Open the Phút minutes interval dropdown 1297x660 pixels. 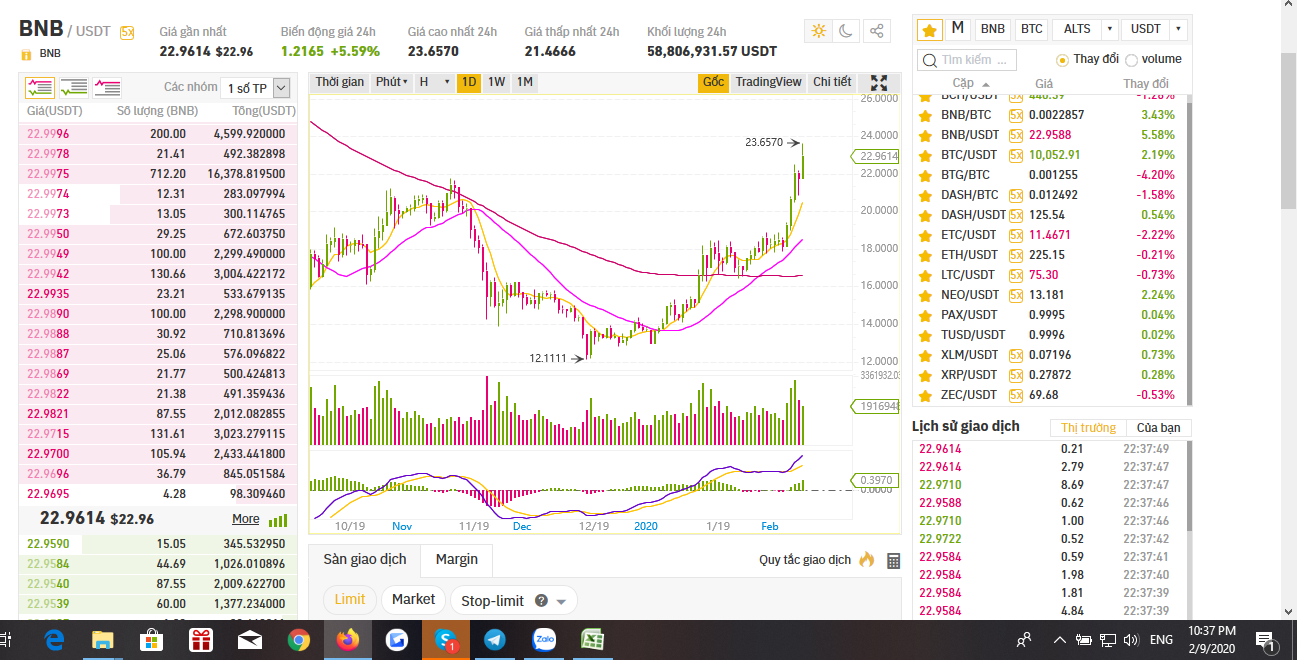point(391,82)
